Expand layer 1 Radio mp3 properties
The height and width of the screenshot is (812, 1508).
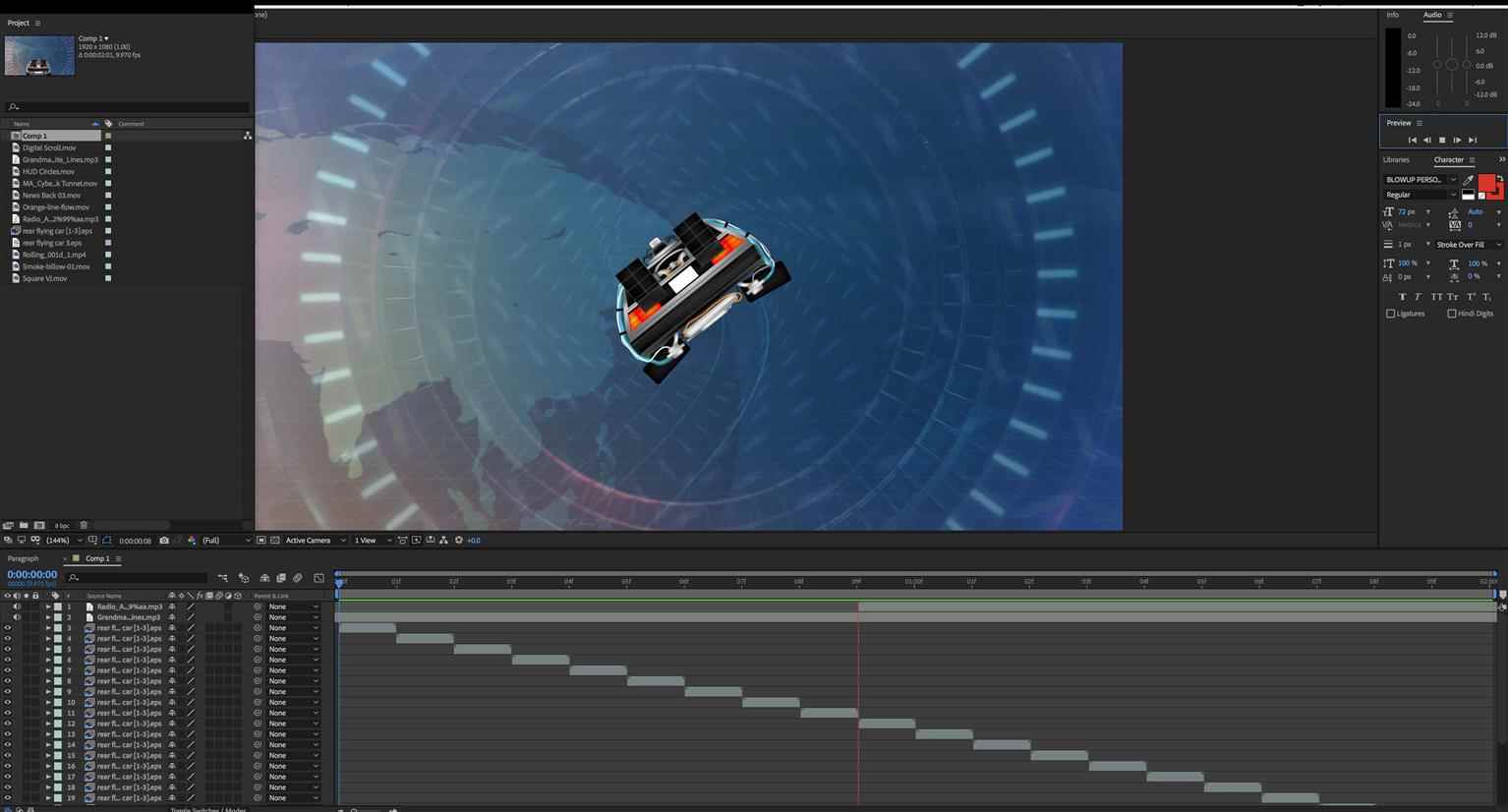coord(48,607)
